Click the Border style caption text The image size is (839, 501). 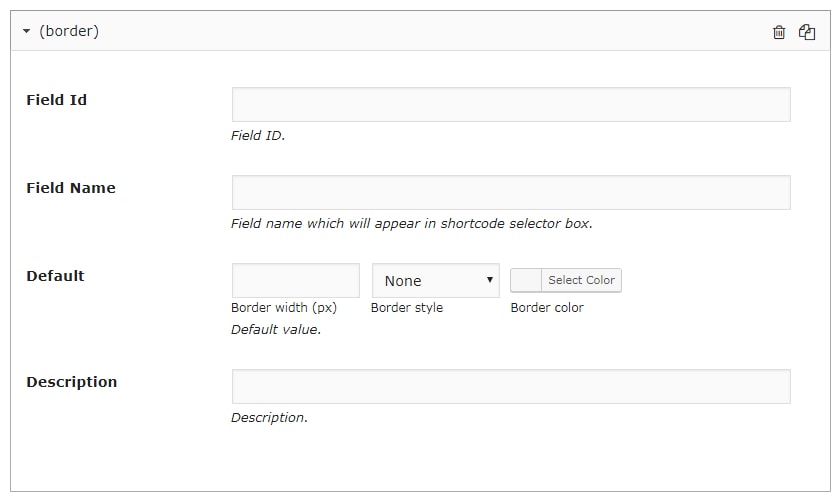[x=407, y=308]
